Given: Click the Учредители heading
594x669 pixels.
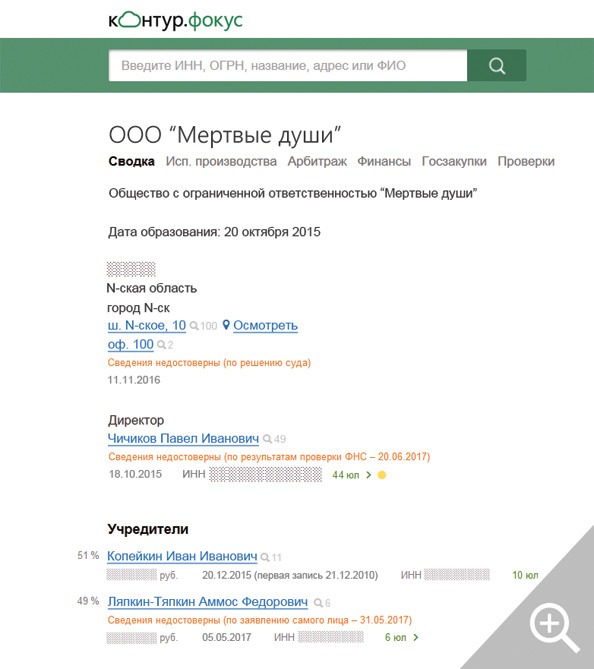Looking at the screenshot, I should click(148, 529).
